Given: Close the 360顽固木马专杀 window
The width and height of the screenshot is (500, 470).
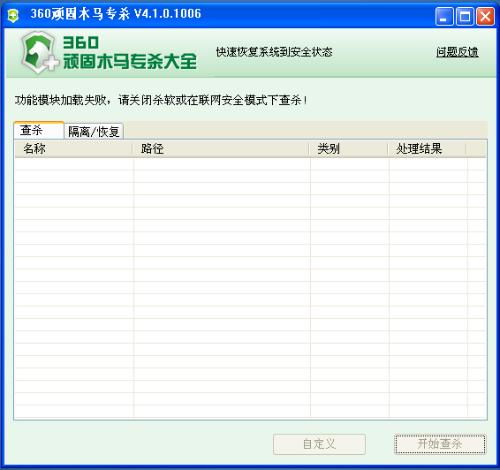Looking at the screenshot, I should click(x=485, y=16).
